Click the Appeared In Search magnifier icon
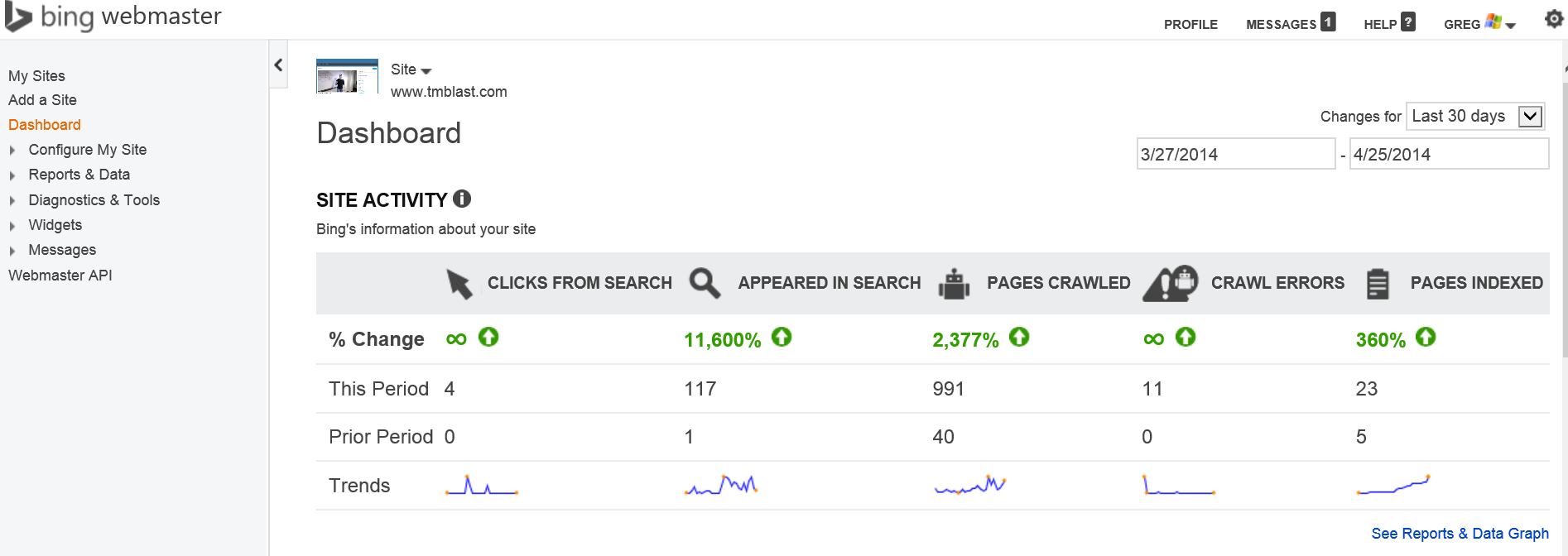 pos(705,283)
